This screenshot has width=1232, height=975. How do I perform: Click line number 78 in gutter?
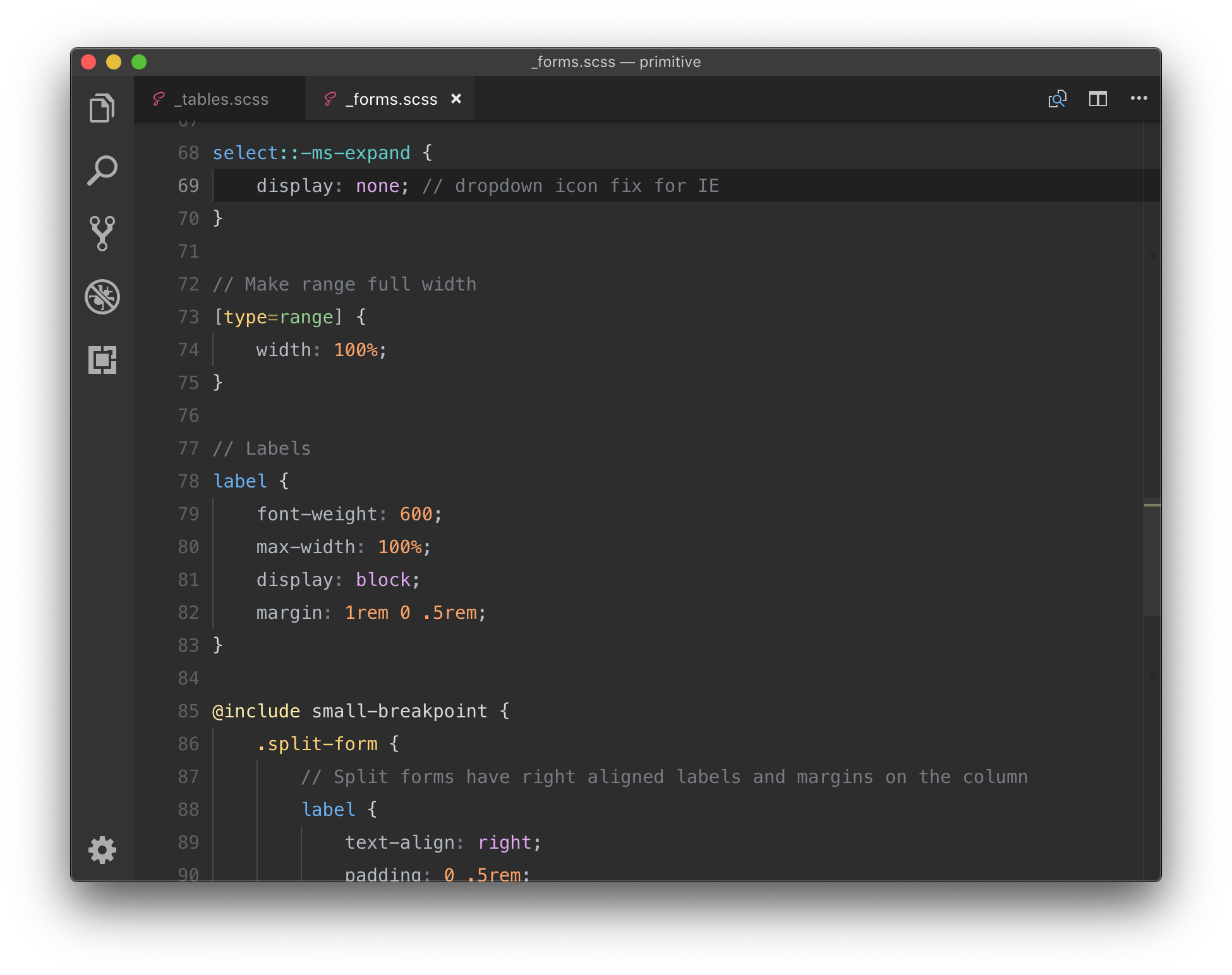(x=188, y=481)
